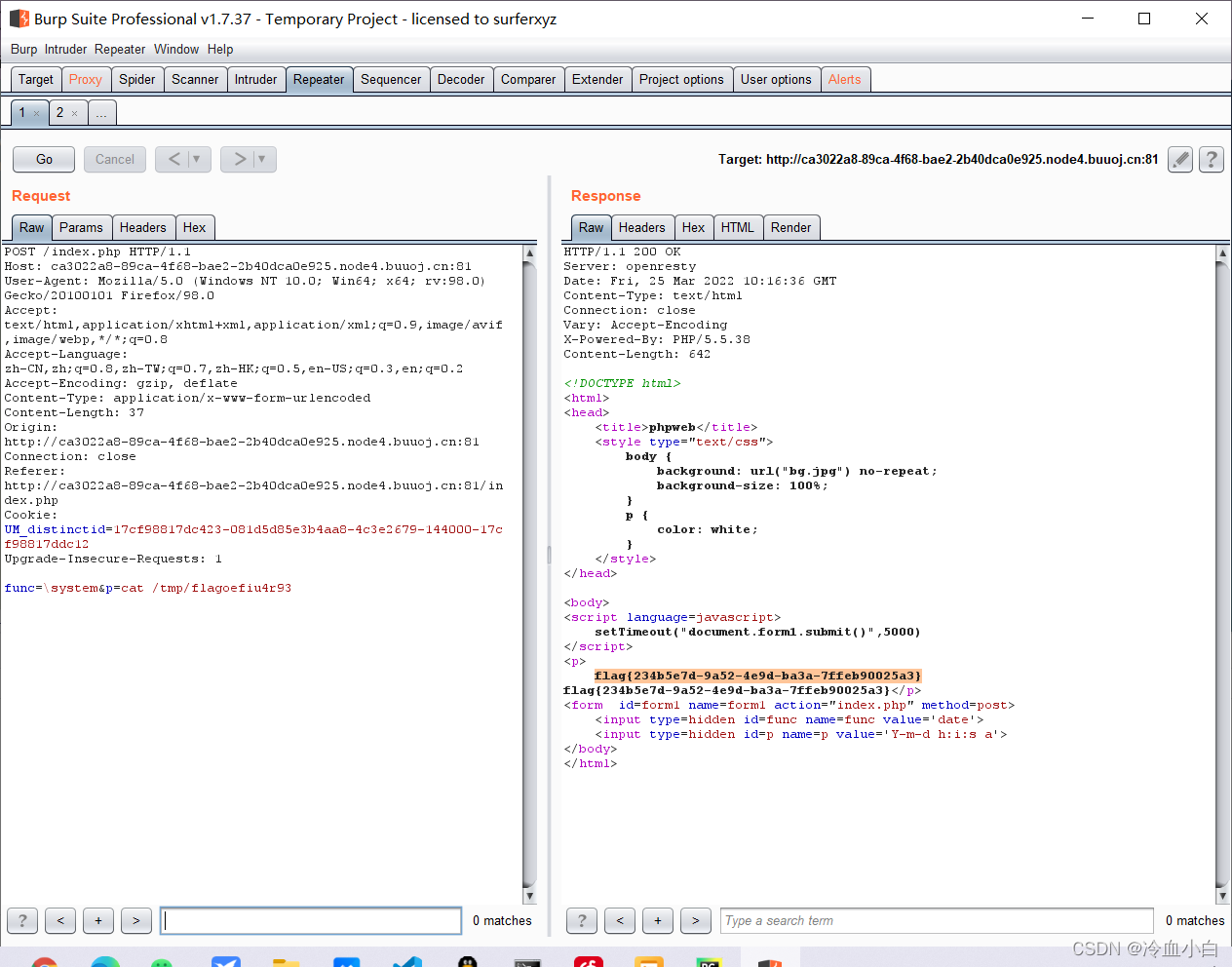1232x967 pixels.
Task: Select the Repeater tool tab
Action: [x=319, y=79]
